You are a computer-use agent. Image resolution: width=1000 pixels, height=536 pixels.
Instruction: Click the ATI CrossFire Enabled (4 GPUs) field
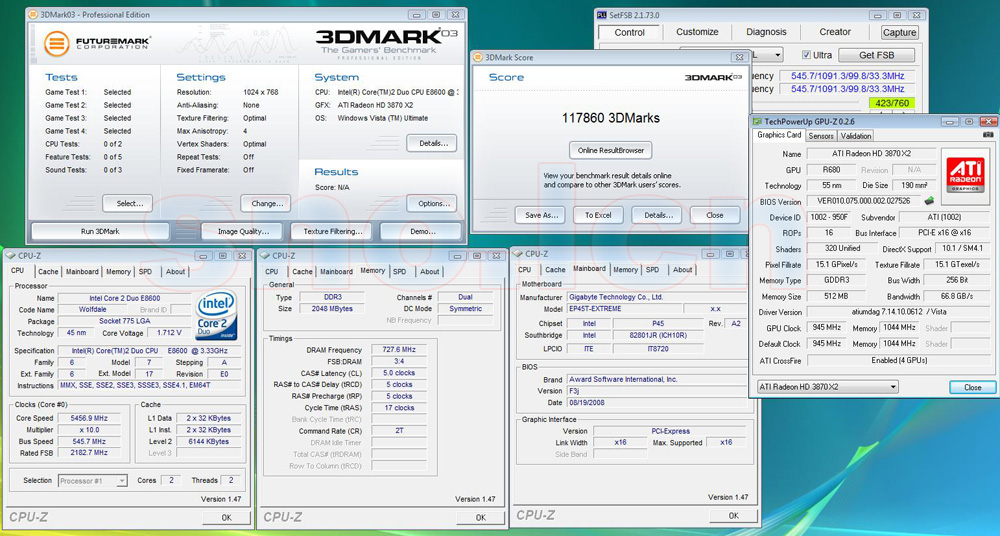coord(899,361)
